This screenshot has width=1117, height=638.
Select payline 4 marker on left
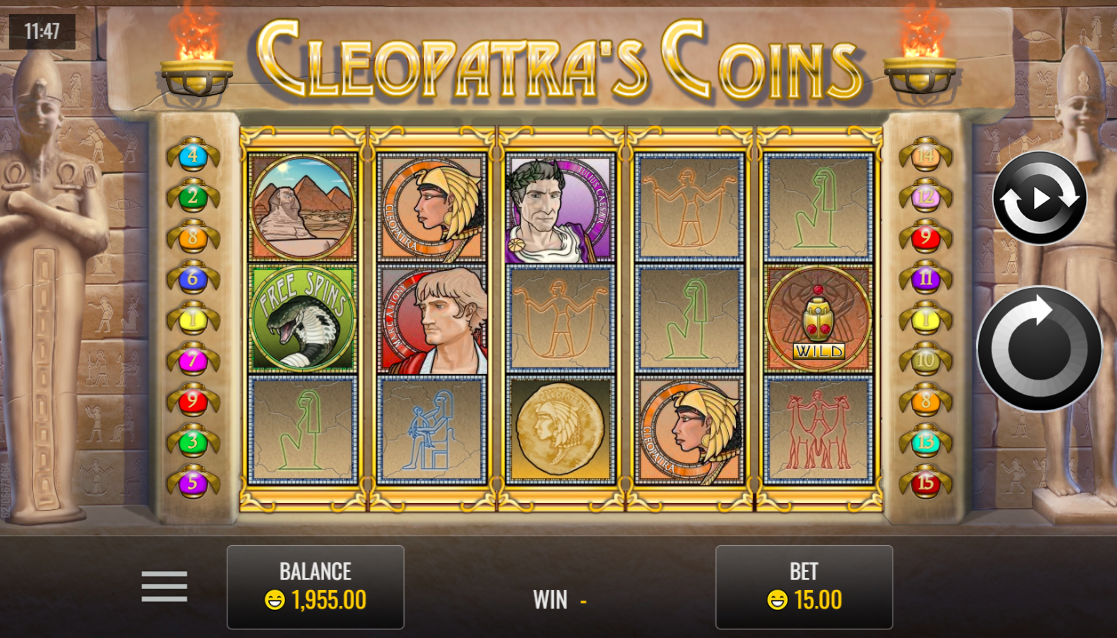(193, 155)
